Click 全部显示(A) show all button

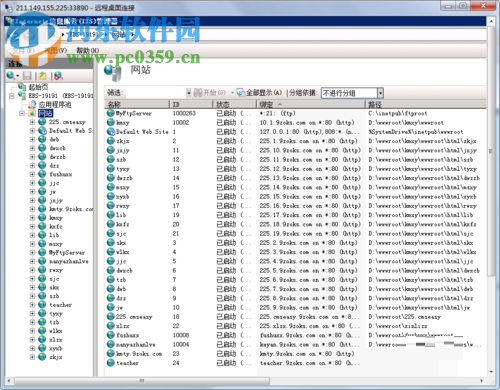(x=260, y=93)
